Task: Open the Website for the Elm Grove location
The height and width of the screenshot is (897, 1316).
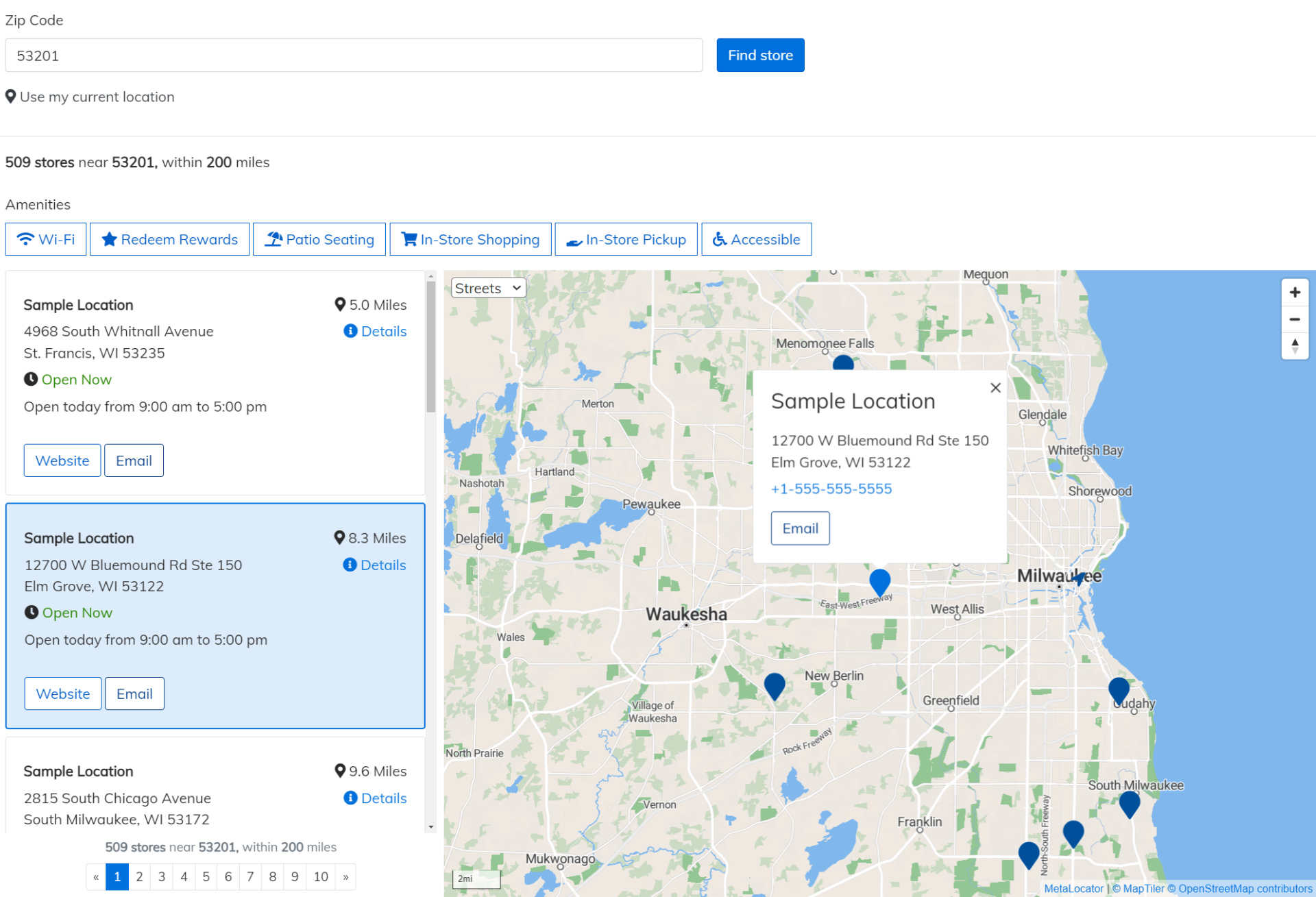Action: [x=62, y=693]
